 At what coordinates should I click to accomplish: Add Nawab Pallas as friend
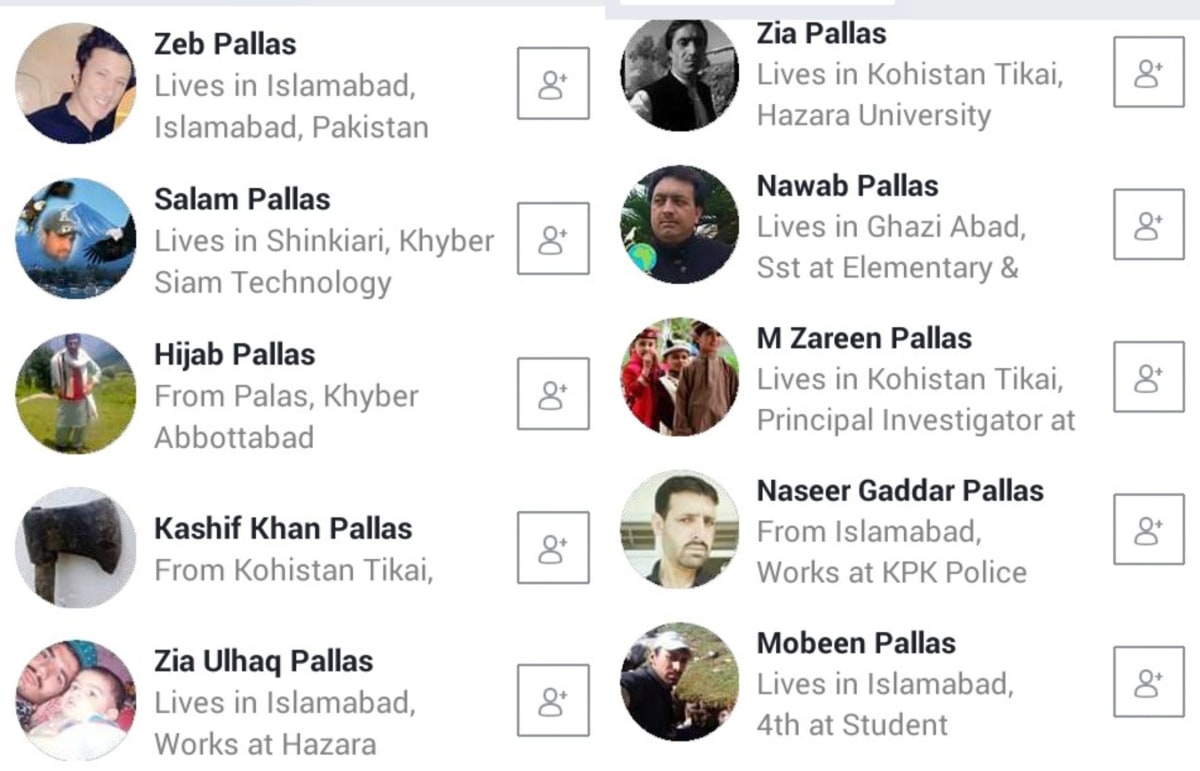coord(1149,224)
